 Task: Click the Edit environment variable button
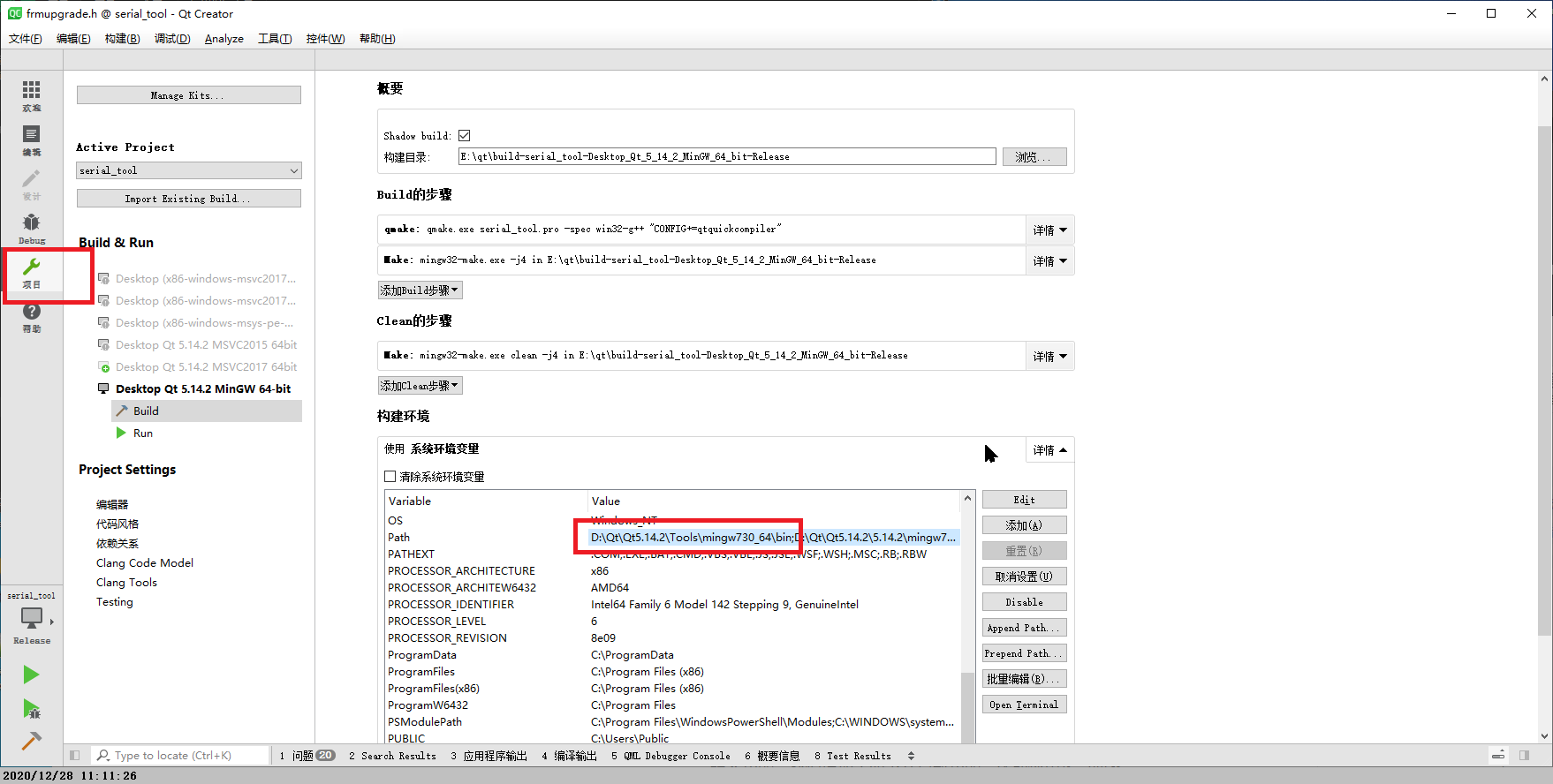coord(1025,499)
